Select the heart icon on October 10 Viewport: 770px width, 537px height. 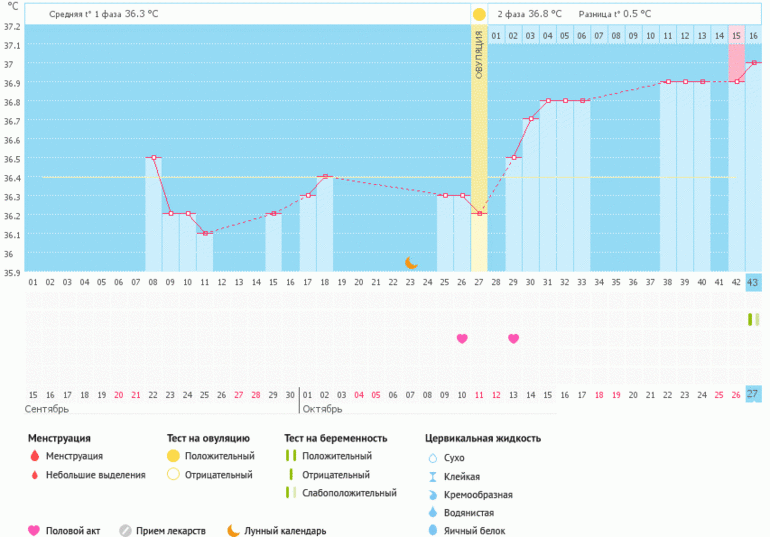click(462, 339)
